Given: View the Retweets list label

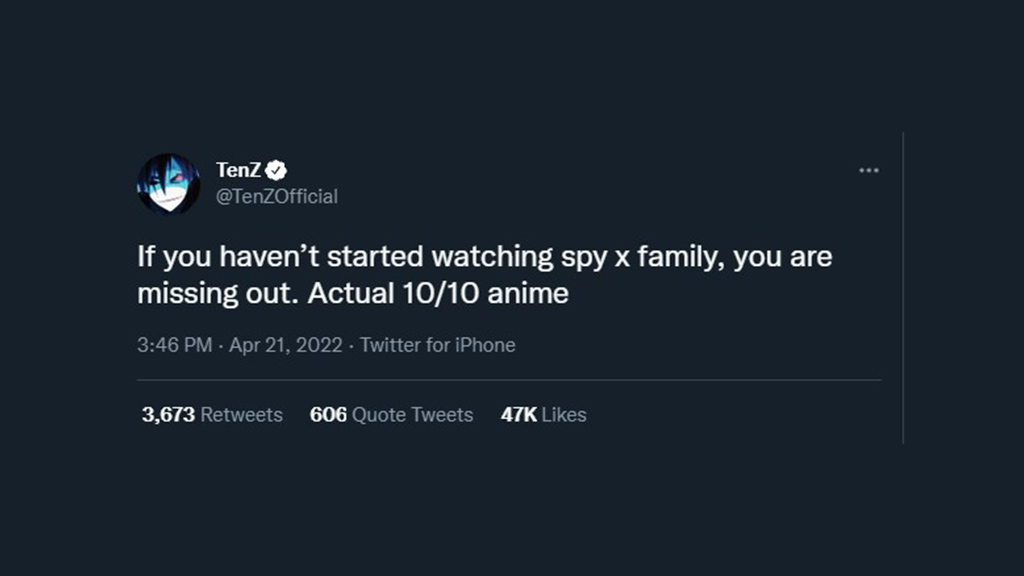Looking at the screenshot, I should pos(242,414).
